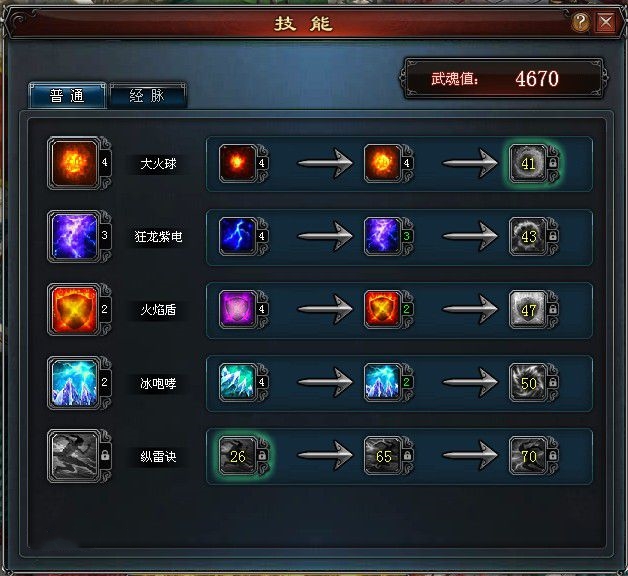Select the purple shield first-tier skill icon

pyautogui.click(x=238, y=310)
